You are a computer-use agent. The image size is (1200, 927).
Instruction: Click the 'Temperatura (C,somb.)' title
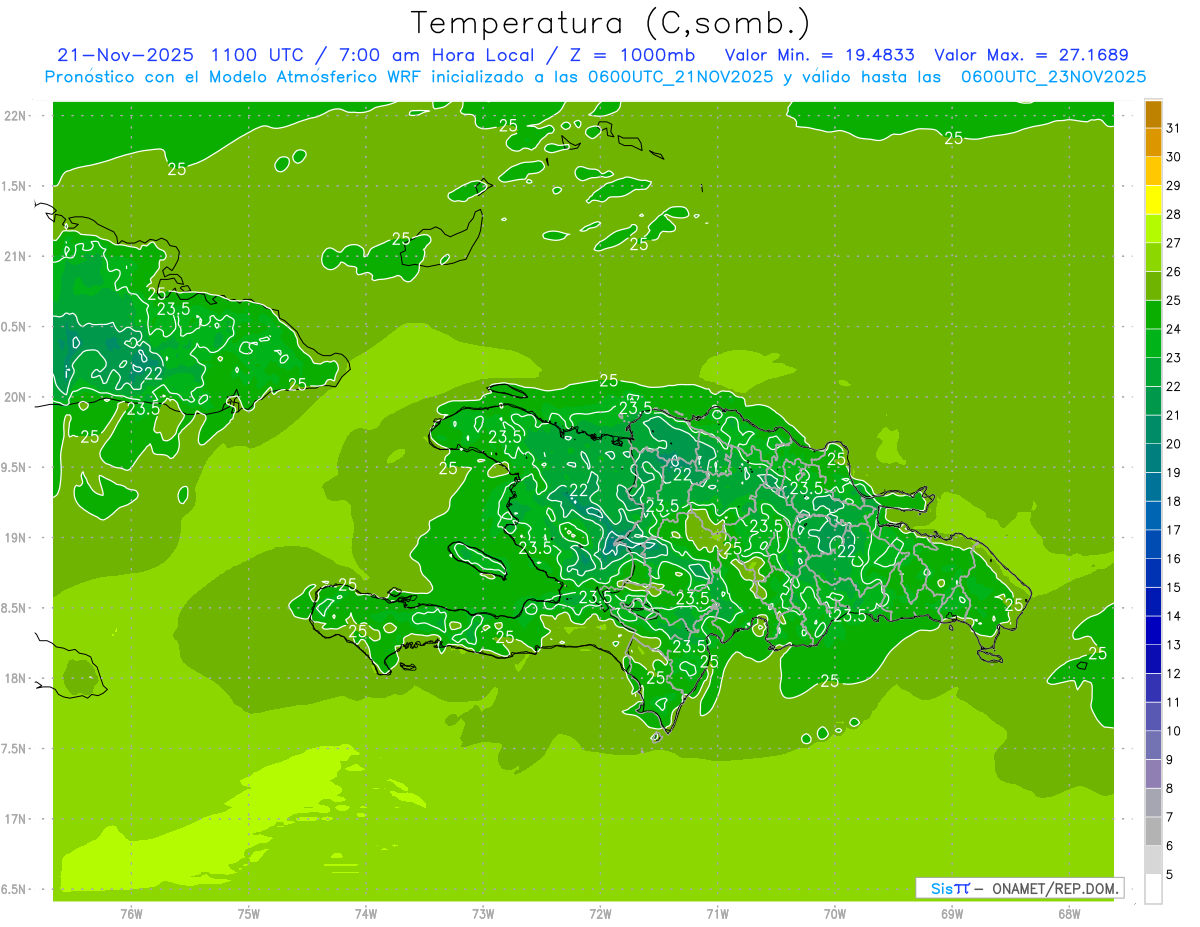(x=611, y=23)
